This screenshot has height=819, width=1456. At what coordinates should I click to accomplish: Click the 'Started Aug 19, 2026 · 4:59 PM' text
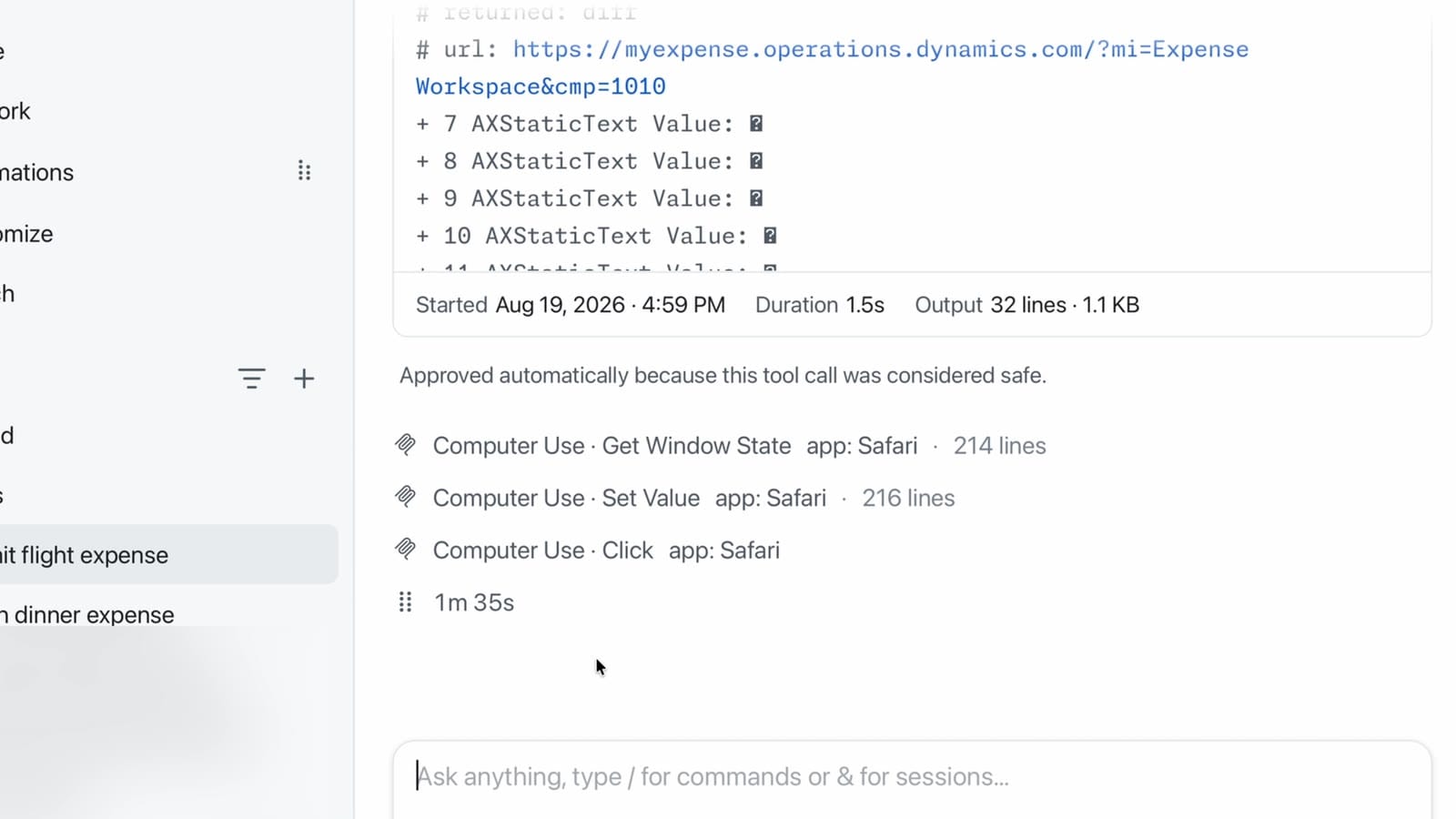(x=571, y=305)
